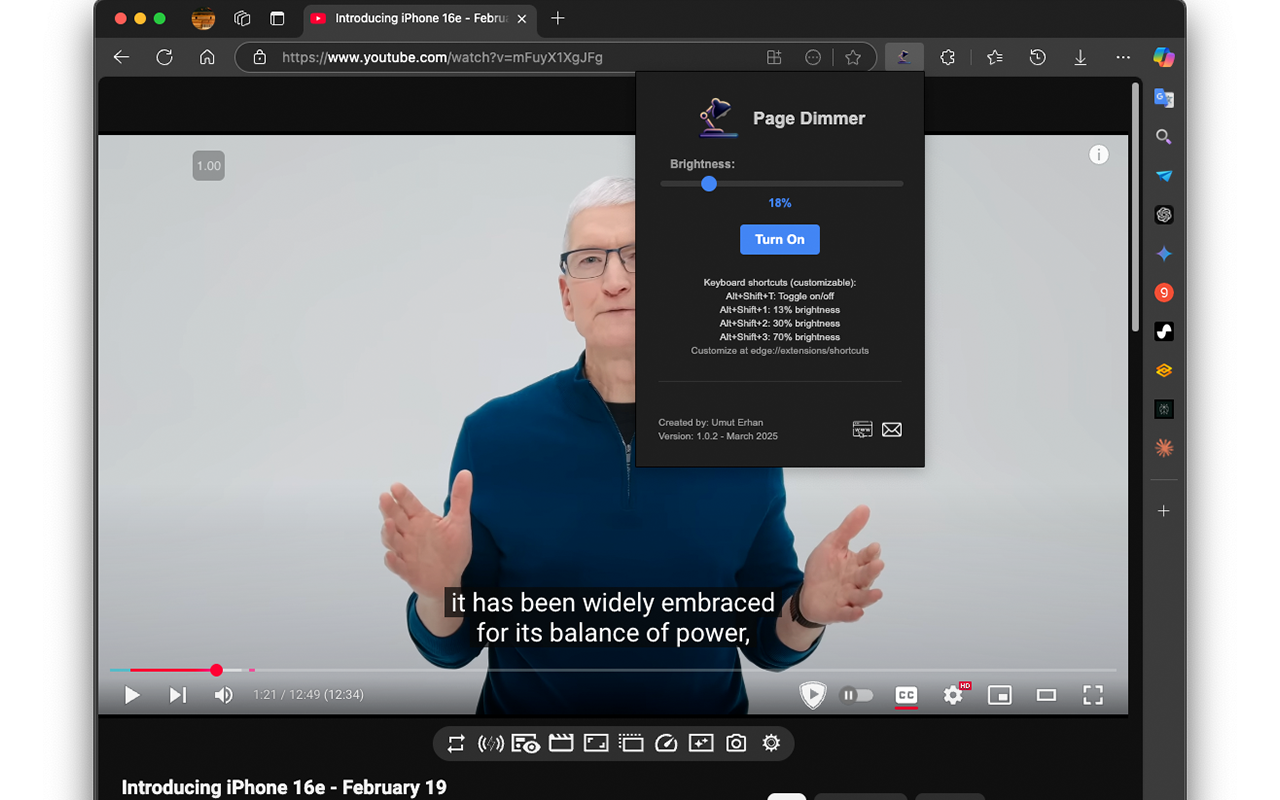
Task: Open Telegram icon in sidebar
Action: 1164,175
